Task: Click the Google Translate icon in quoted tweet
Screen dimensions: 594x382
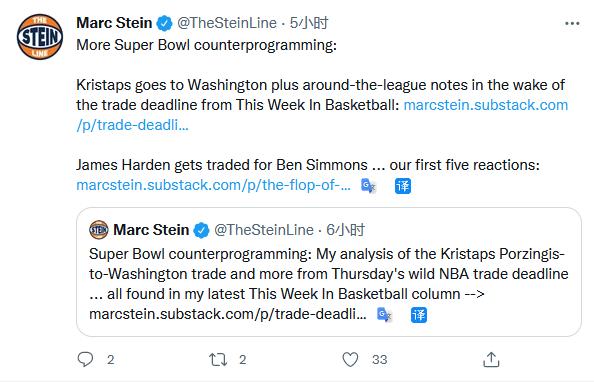Action: [x=384, y=315]
